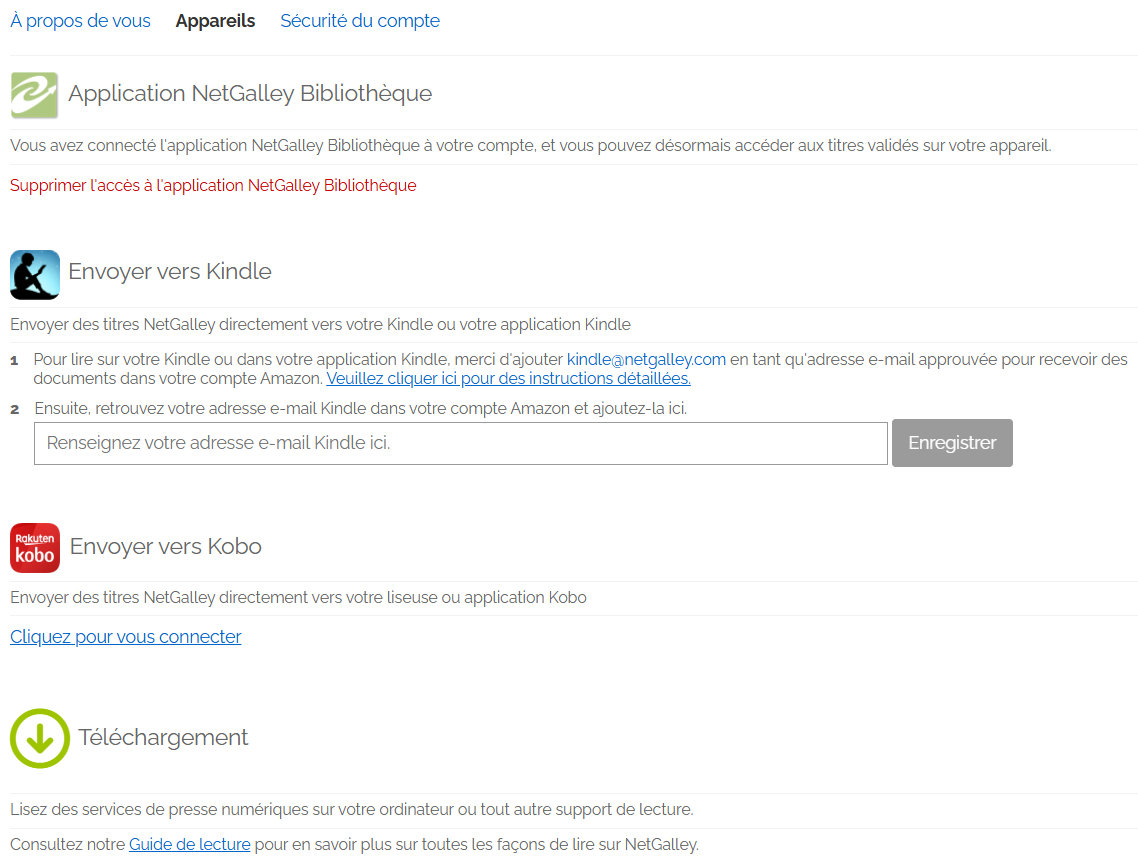Select the Appareils tab
1138x866 pixels.
pyautogui.click(x=215, y=21)
